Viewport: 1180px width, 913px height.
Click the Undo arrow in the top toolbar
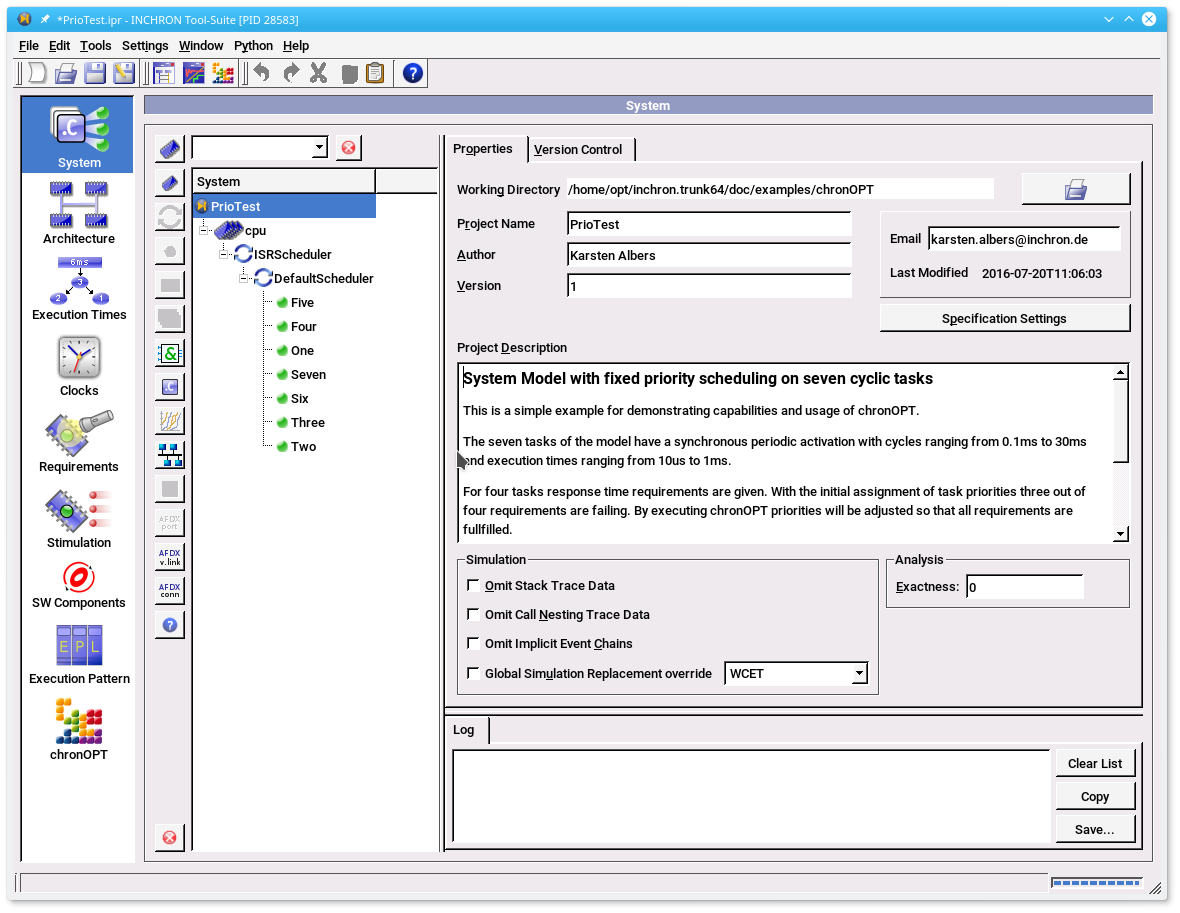[x=261, y=73]
